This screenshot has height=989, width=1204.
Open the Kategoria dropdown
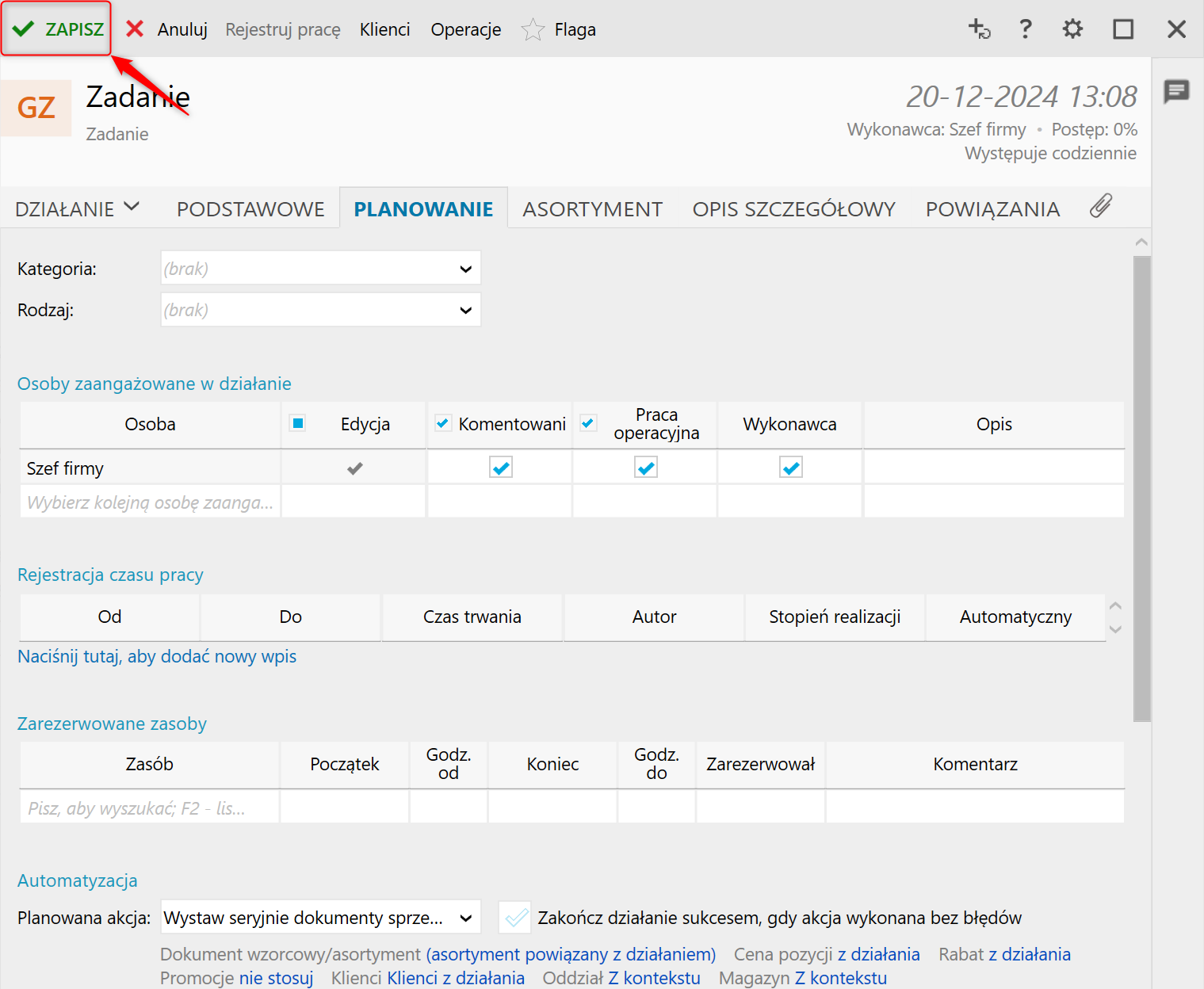point(321,269)
